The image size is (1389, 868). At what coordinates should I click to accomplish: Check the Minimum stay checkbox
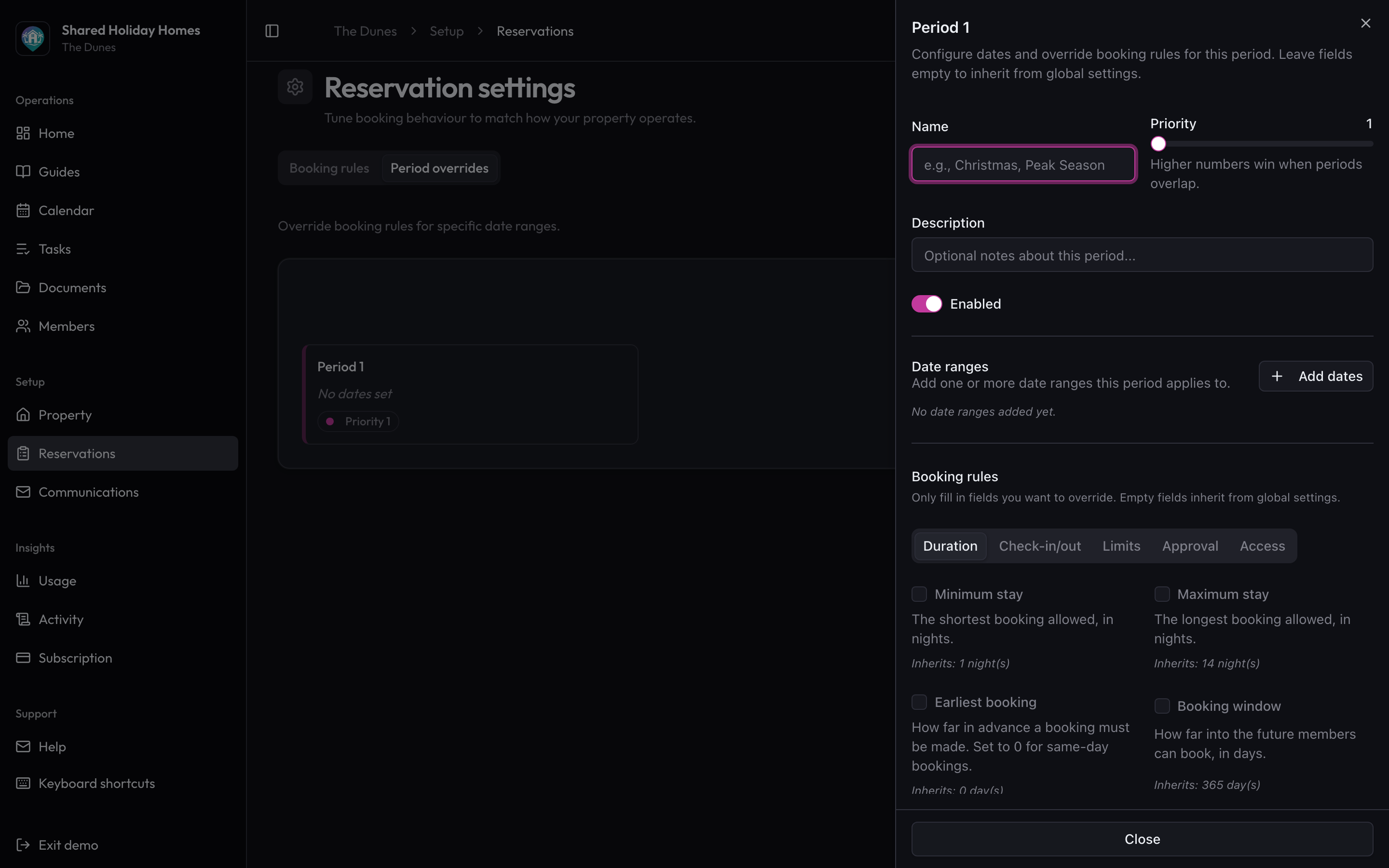click(x=919, y=594)
